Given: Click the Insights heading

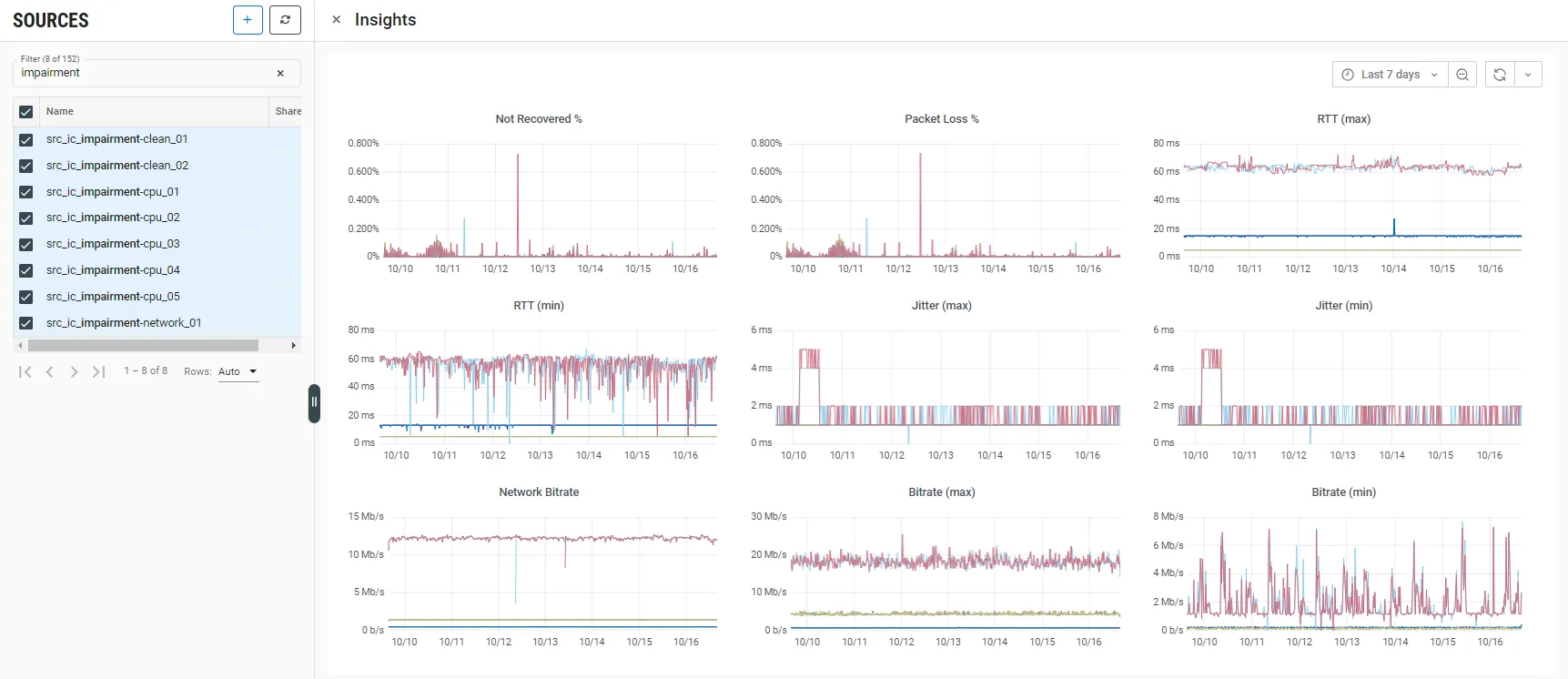Looking at the screenshot, I should click(x=385, y=20).
